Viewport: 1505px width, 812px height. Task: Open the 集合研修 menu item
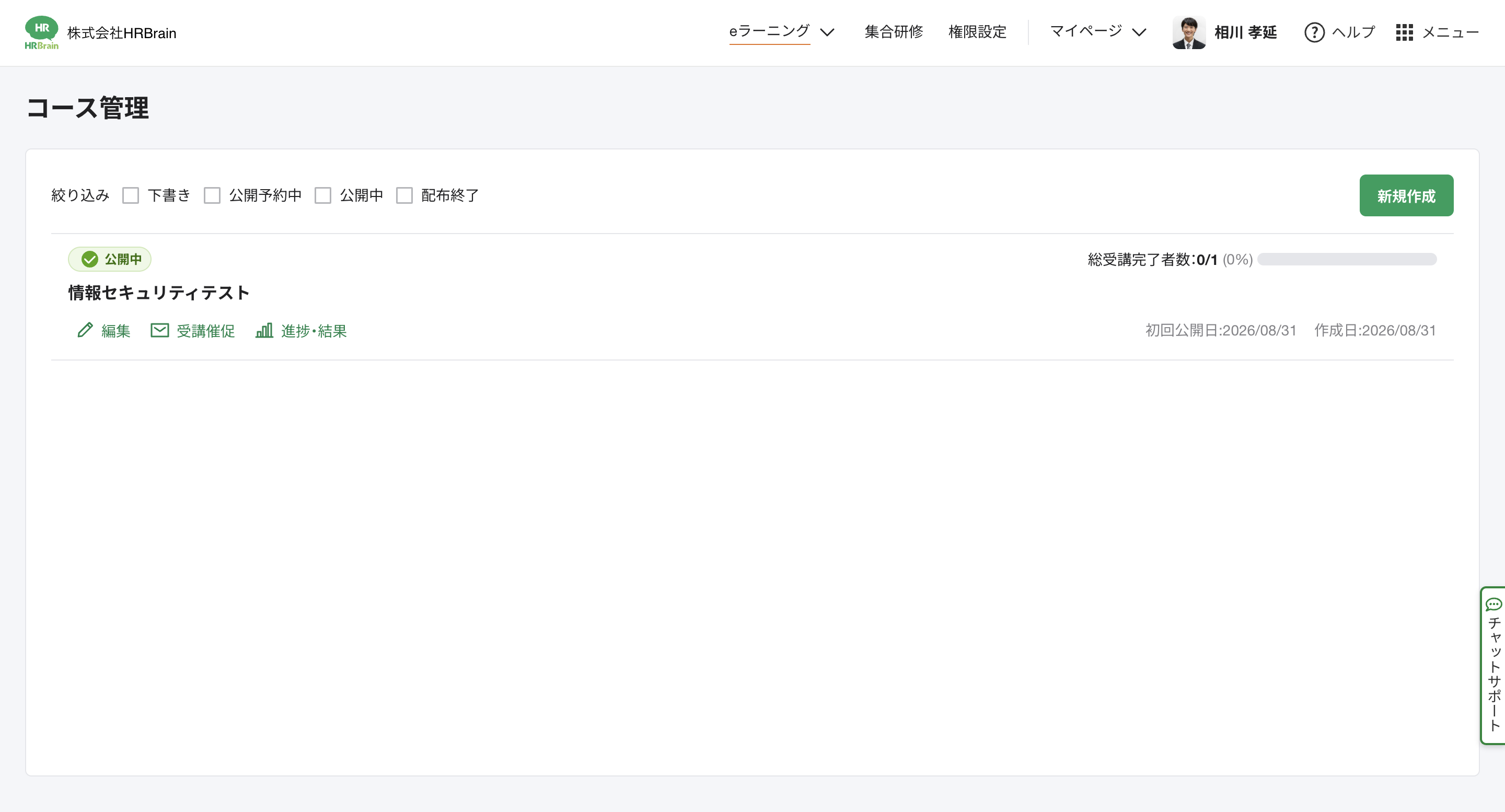894,32
